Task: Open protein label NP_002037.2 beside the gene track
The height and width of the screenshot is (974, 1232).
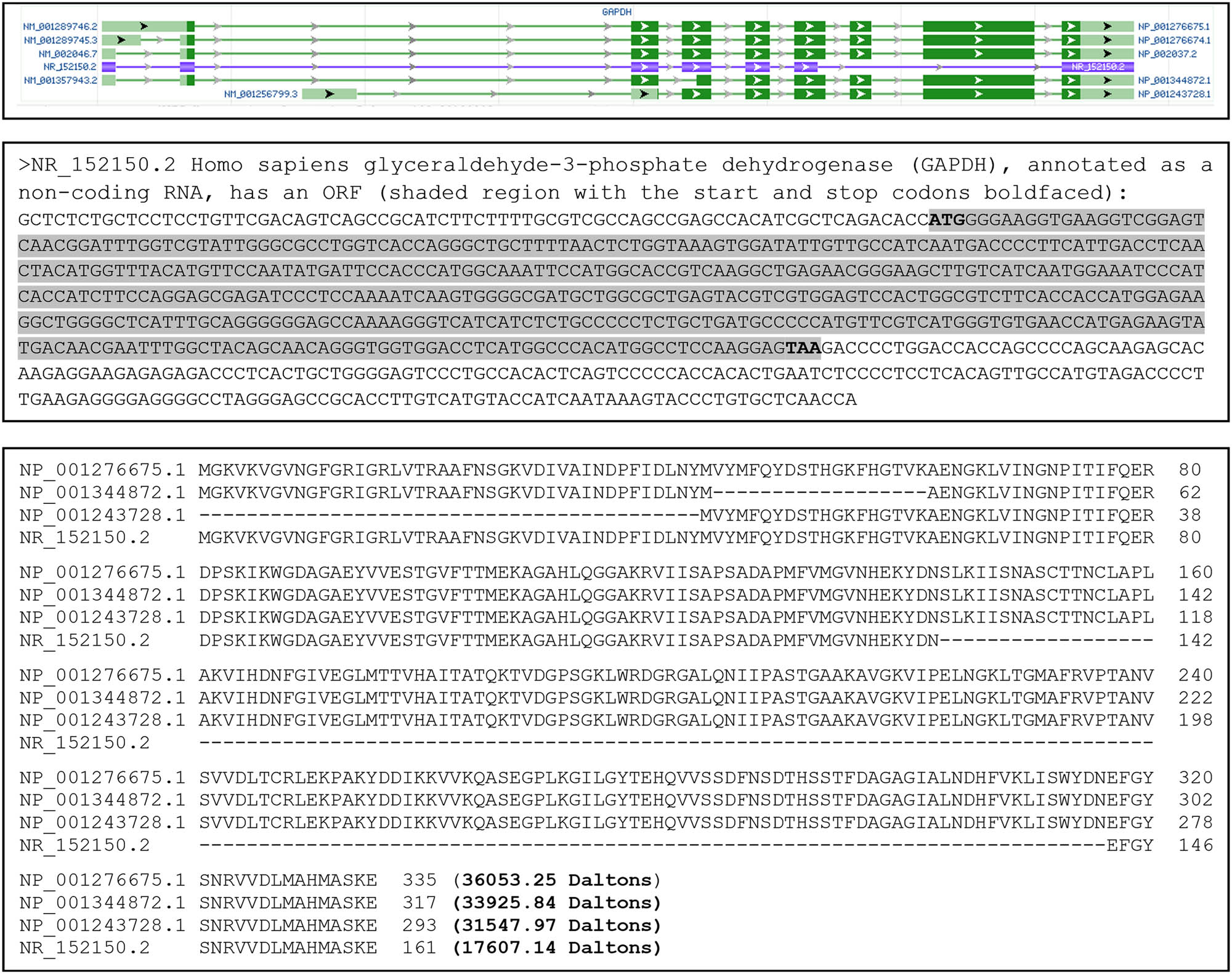Action: point(1167,54)
